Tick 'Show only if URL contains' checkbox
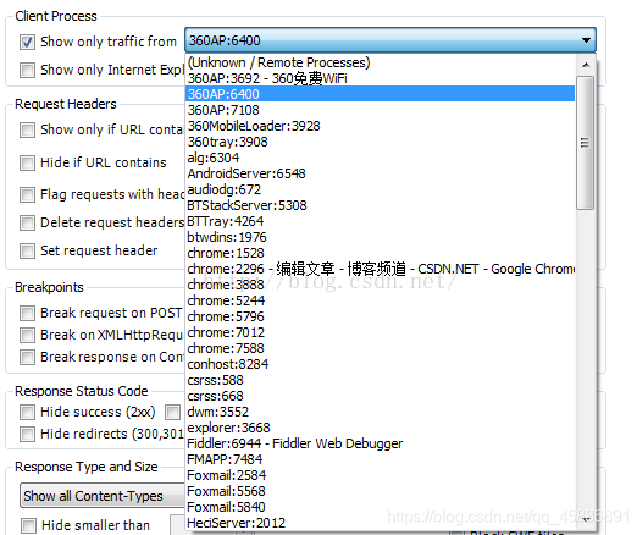Image resolution: width=638 pixels, height=535 pixels. click(x=27, y=130)
